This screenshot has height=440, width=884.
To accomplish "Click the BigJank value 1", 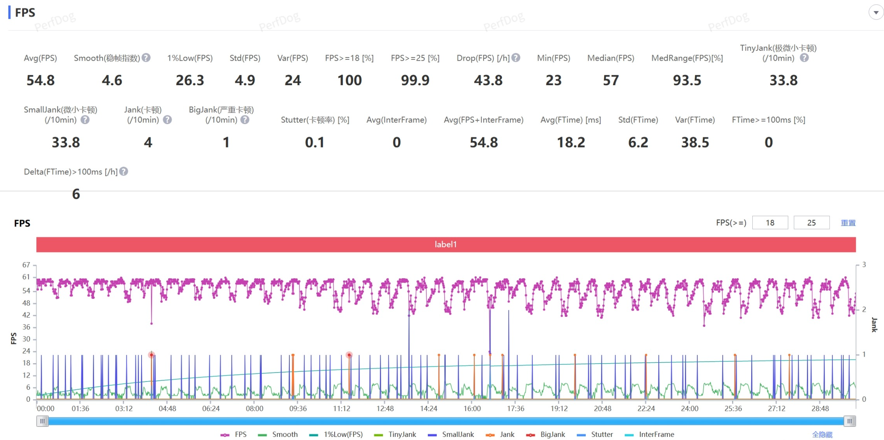I will point(226,143).
